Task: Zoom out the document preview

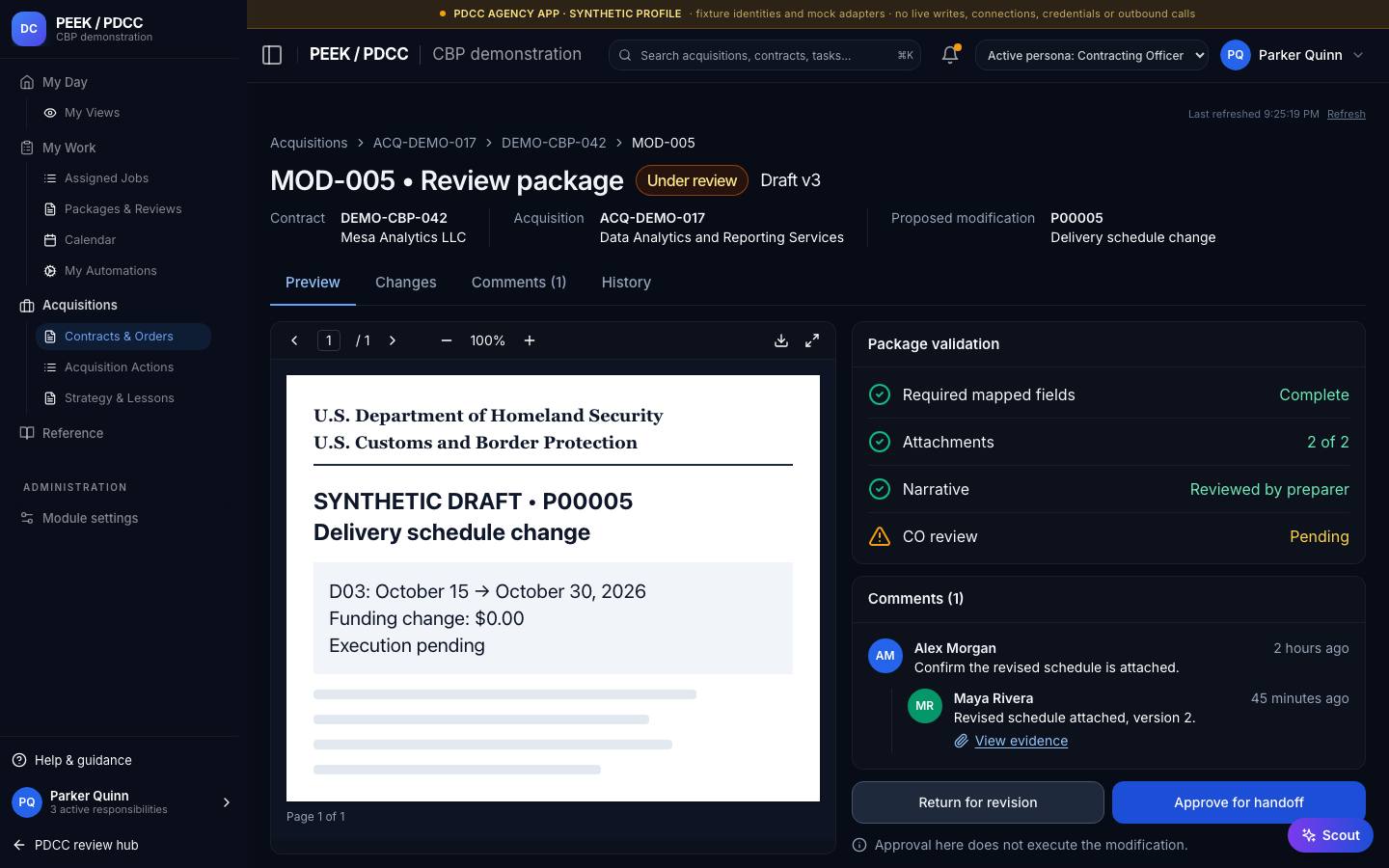Action: pos(447,340)
